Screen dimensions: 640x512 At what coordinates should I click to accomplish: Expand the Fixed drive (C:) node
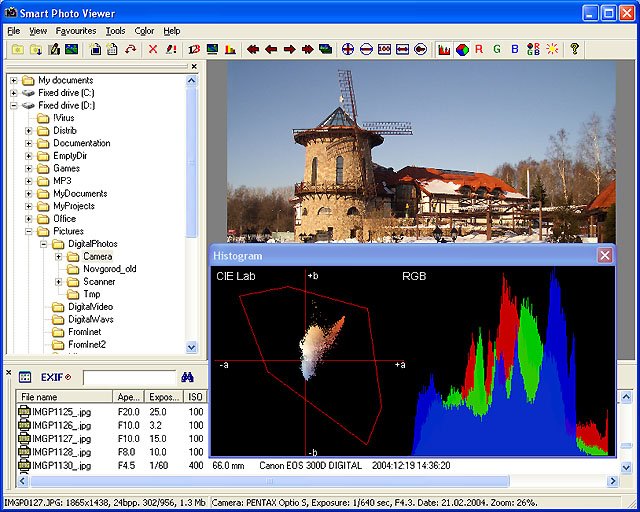(13, 93)
